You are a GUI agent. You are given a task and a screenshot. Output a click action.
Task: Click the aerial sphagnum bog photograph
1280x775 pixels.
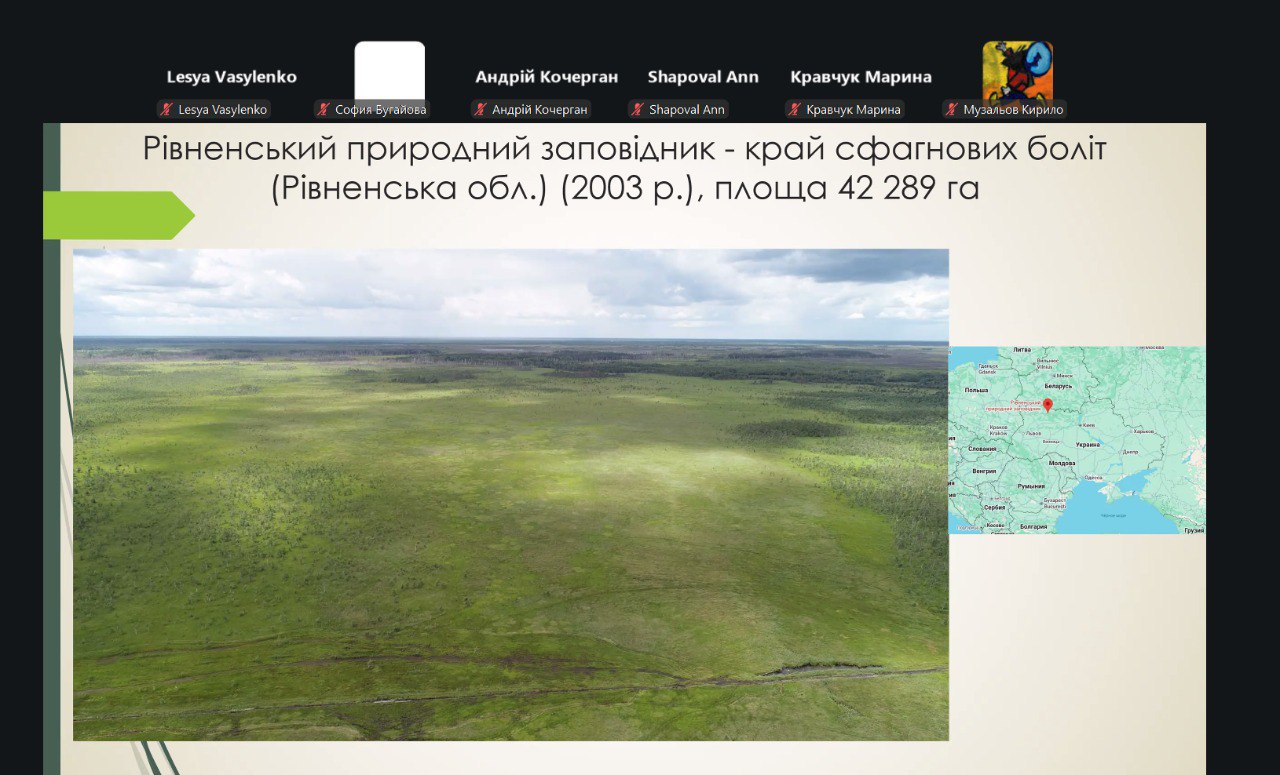click(x=510, y=494)
